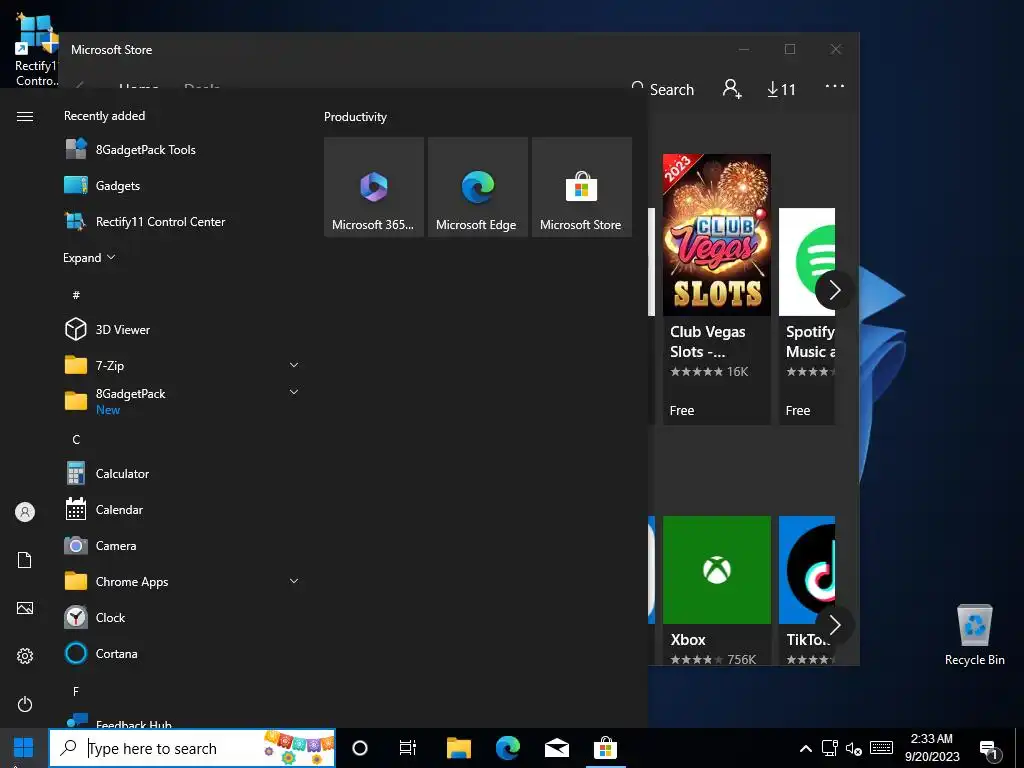Open Documents from Start sidebar
Image resolution: width=1024 pixels, height=768 pixels.
click(x=25, y=560)
